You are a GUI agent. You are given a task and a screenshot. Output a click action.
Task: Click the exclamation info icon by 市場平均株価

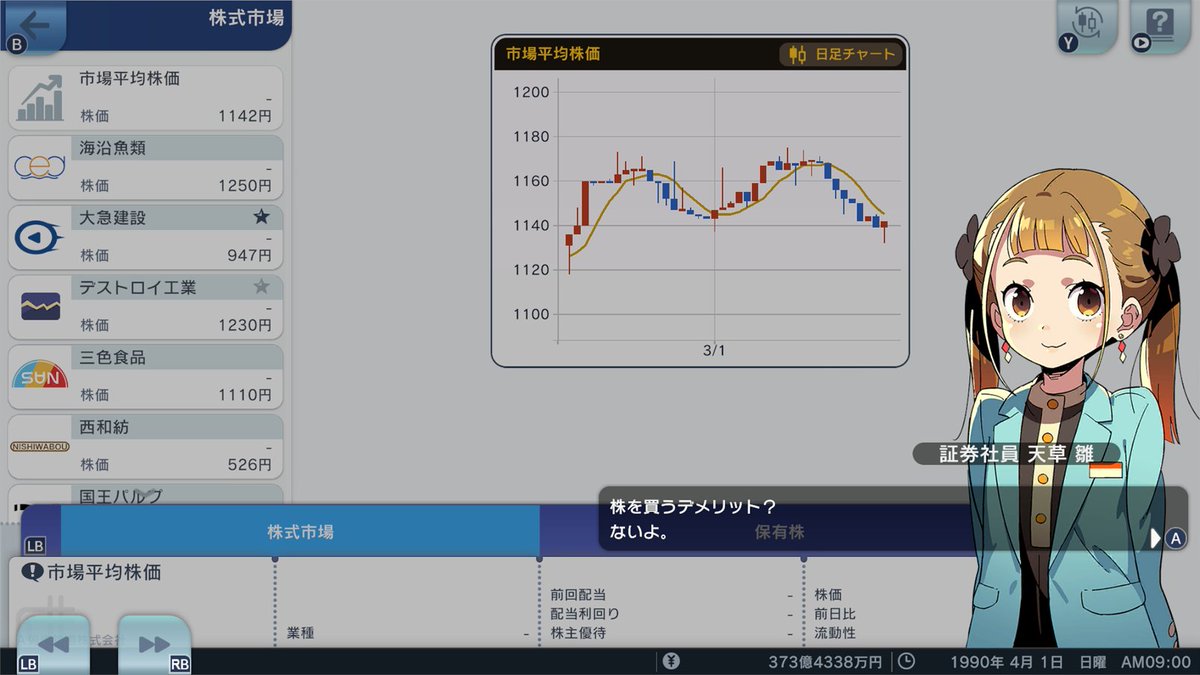click(x=32, y=572)
